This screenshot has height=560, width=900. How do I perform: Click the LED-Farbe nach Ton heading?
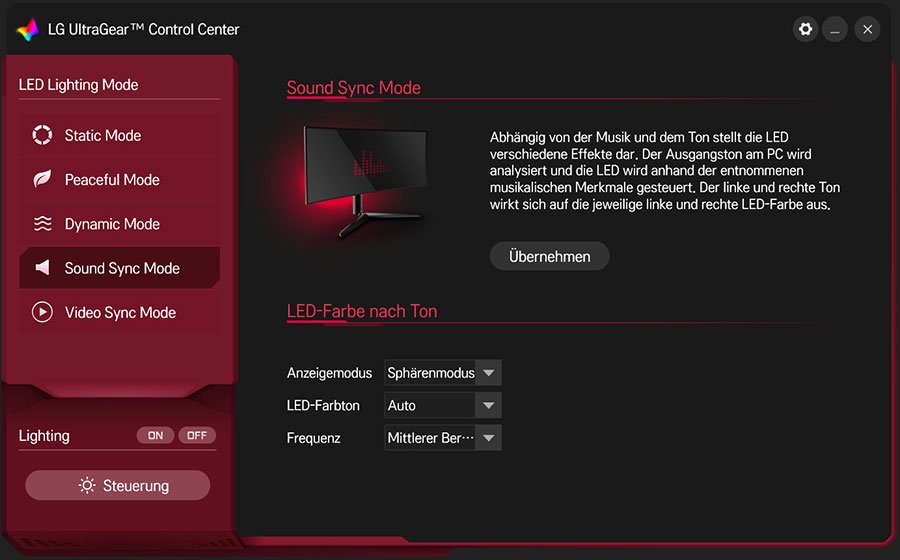(x=362, y=311)
